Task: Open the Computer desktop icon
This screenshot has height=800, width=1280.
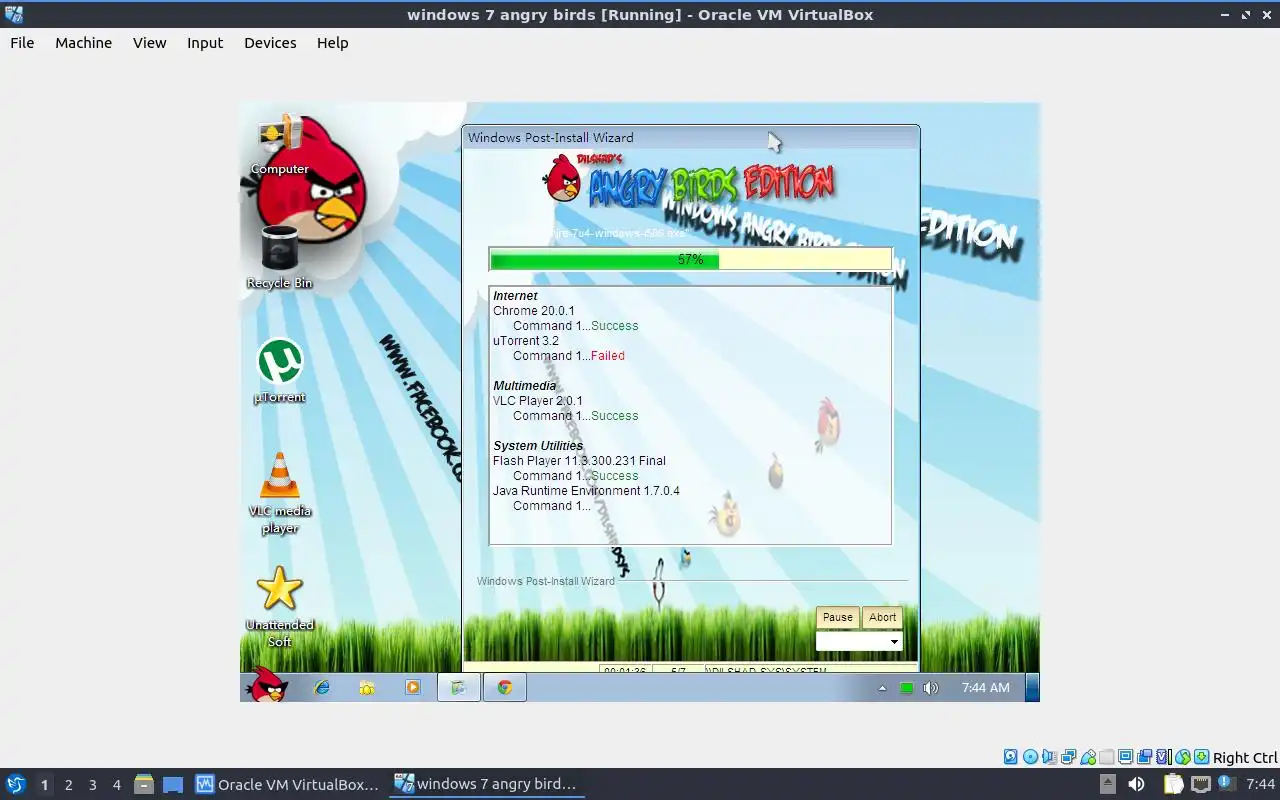Action: click(x=280, y=145)
